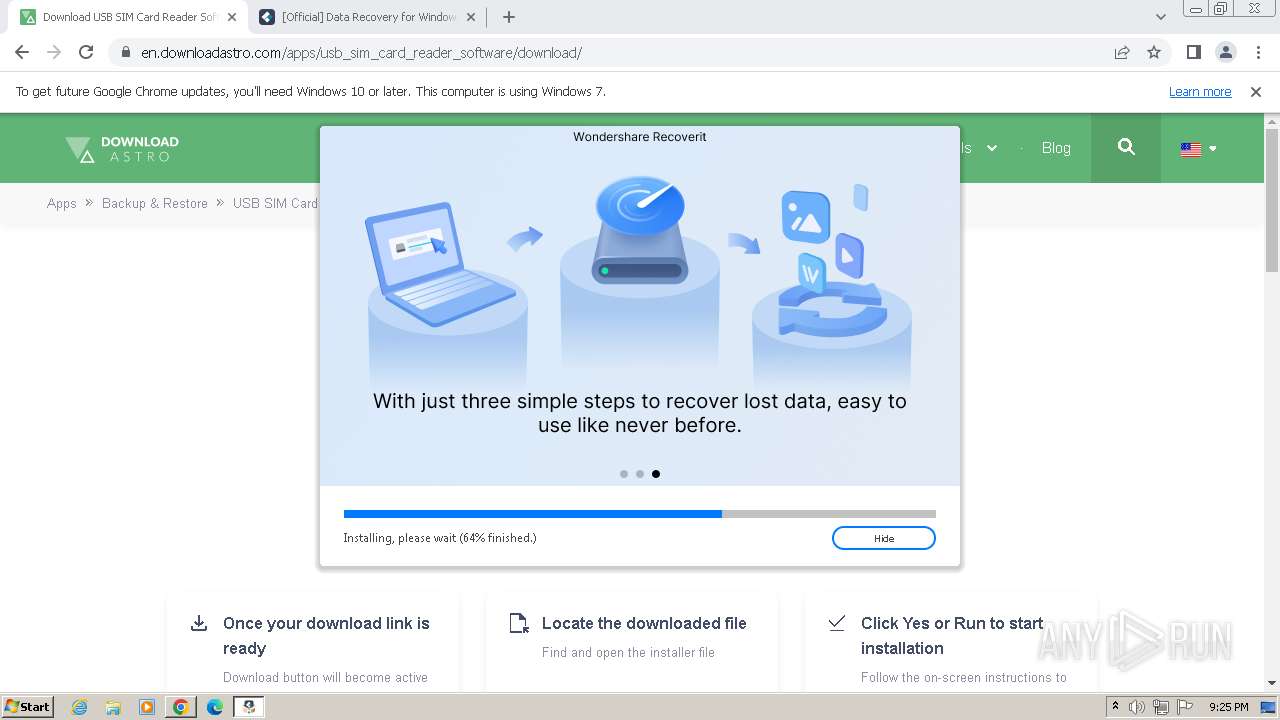
Task: Launch Internet Explorer from taskbar
Action: pos(79,707)
